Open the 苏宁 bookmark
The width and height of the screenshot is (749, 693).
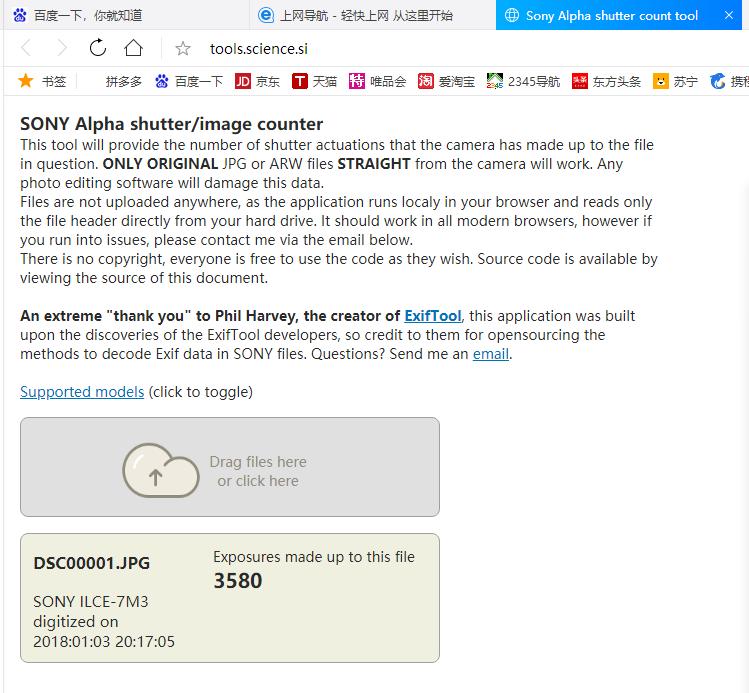click(x=675, y=81)
